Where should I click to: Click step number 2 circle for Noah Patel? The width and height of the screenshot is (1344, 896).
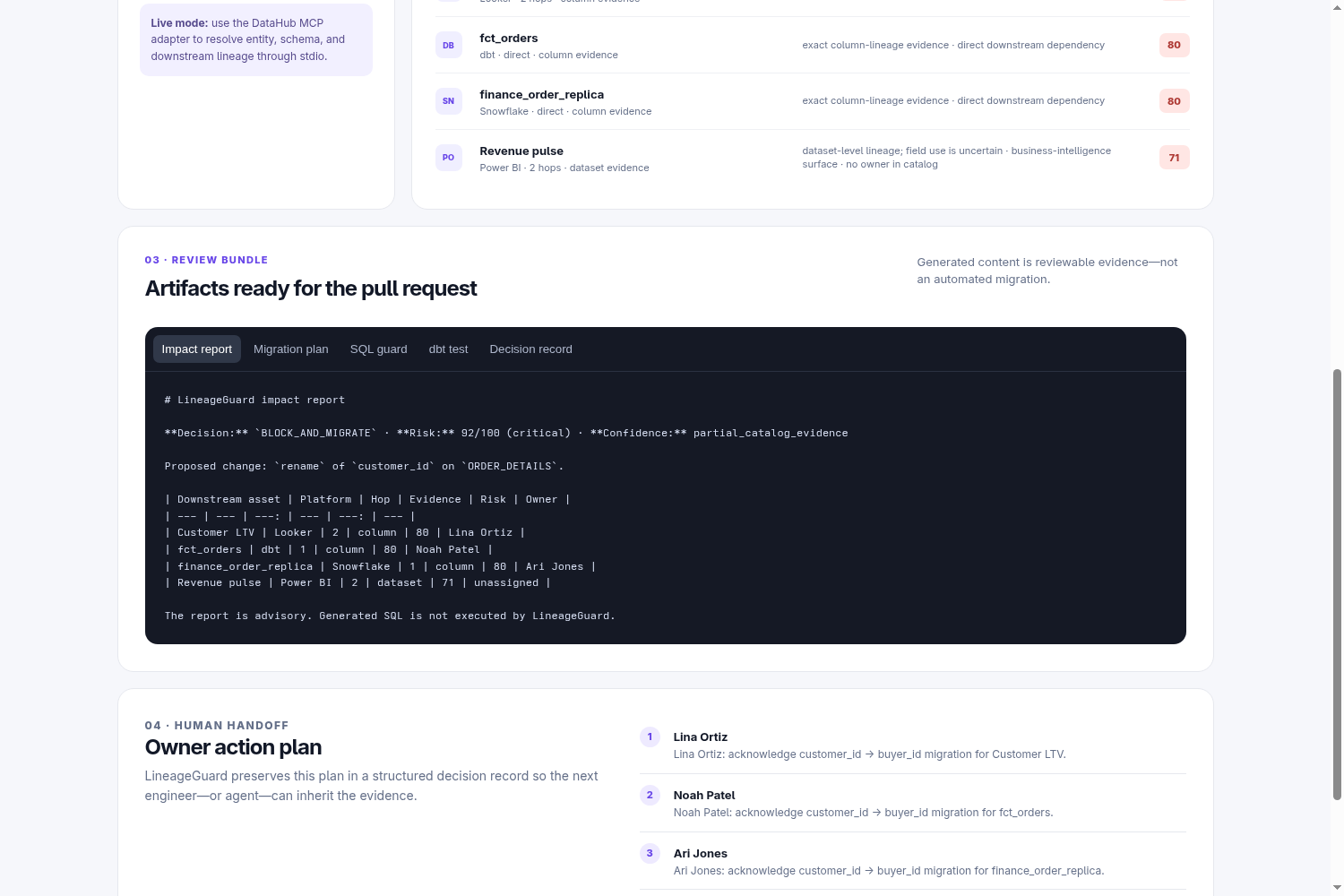(650, 795)
